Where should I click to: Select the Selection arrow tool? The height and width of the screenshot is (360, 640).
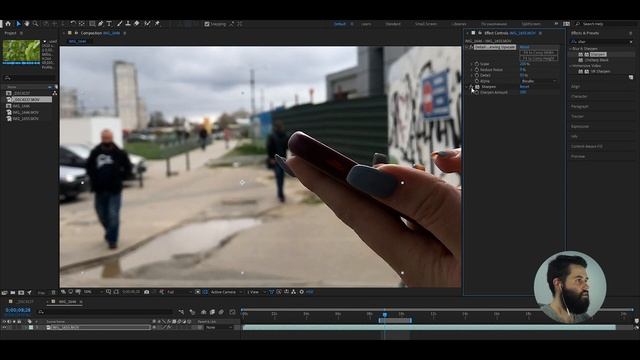18,24
